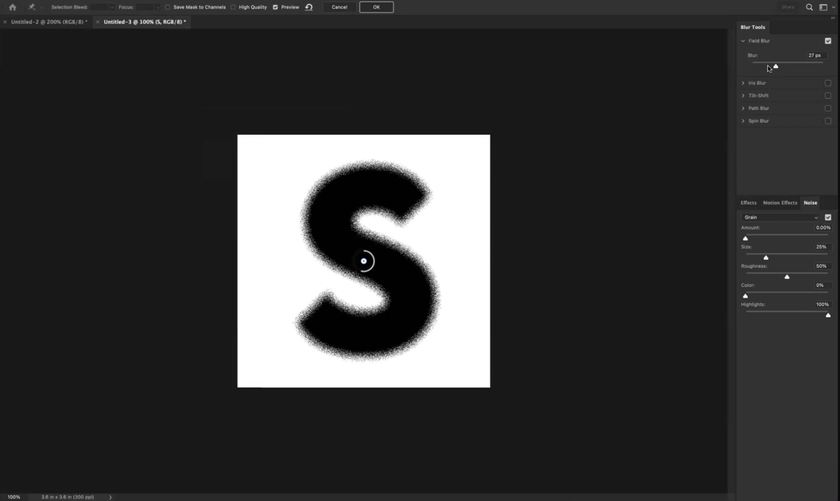This screenshot has height=501, width=840.
Task: Switch to the Motion Effects tab
Action: click(x=780, y=203)
